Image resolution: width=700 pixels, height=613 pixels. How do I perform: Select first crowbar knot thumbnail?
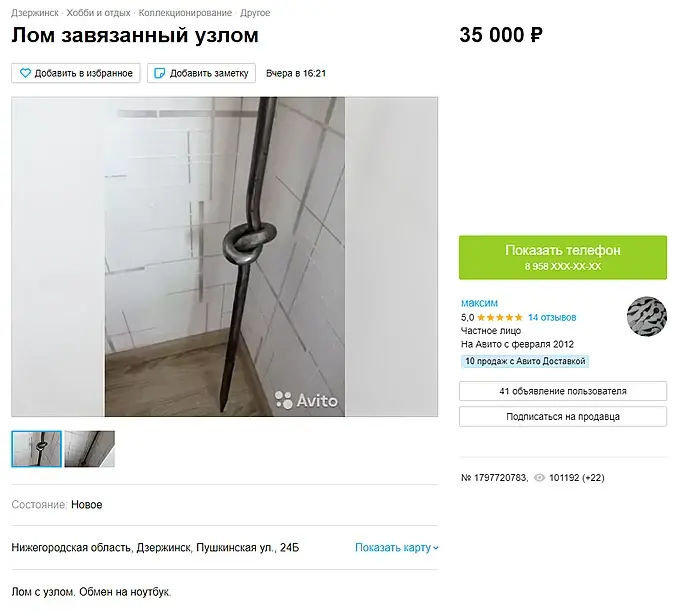(x=37, y=449)
